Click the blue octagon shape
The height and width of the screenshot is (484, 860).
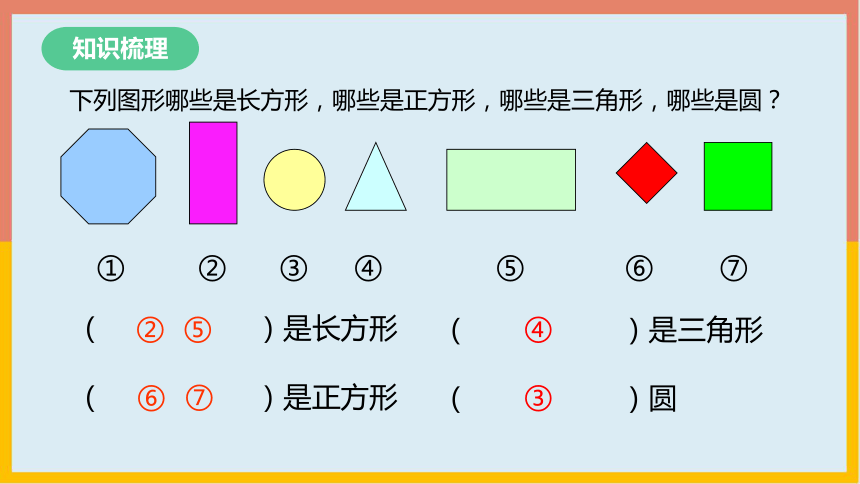click(x=108, y=176)
